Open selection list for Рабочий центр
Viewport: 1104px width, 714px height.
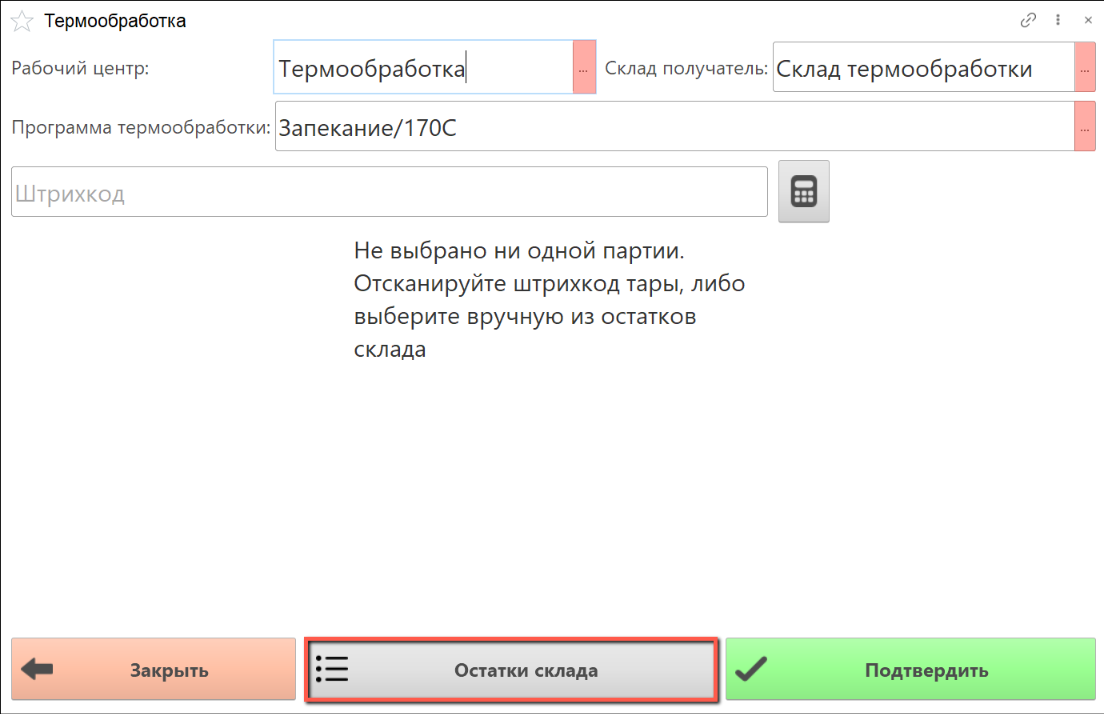tap(584, 68)
